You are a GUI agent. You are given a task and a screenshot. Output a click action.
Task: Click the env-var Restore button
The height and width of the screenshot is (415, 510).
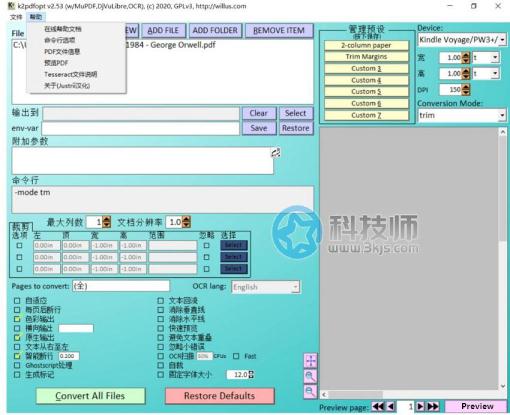pos(296,128)
